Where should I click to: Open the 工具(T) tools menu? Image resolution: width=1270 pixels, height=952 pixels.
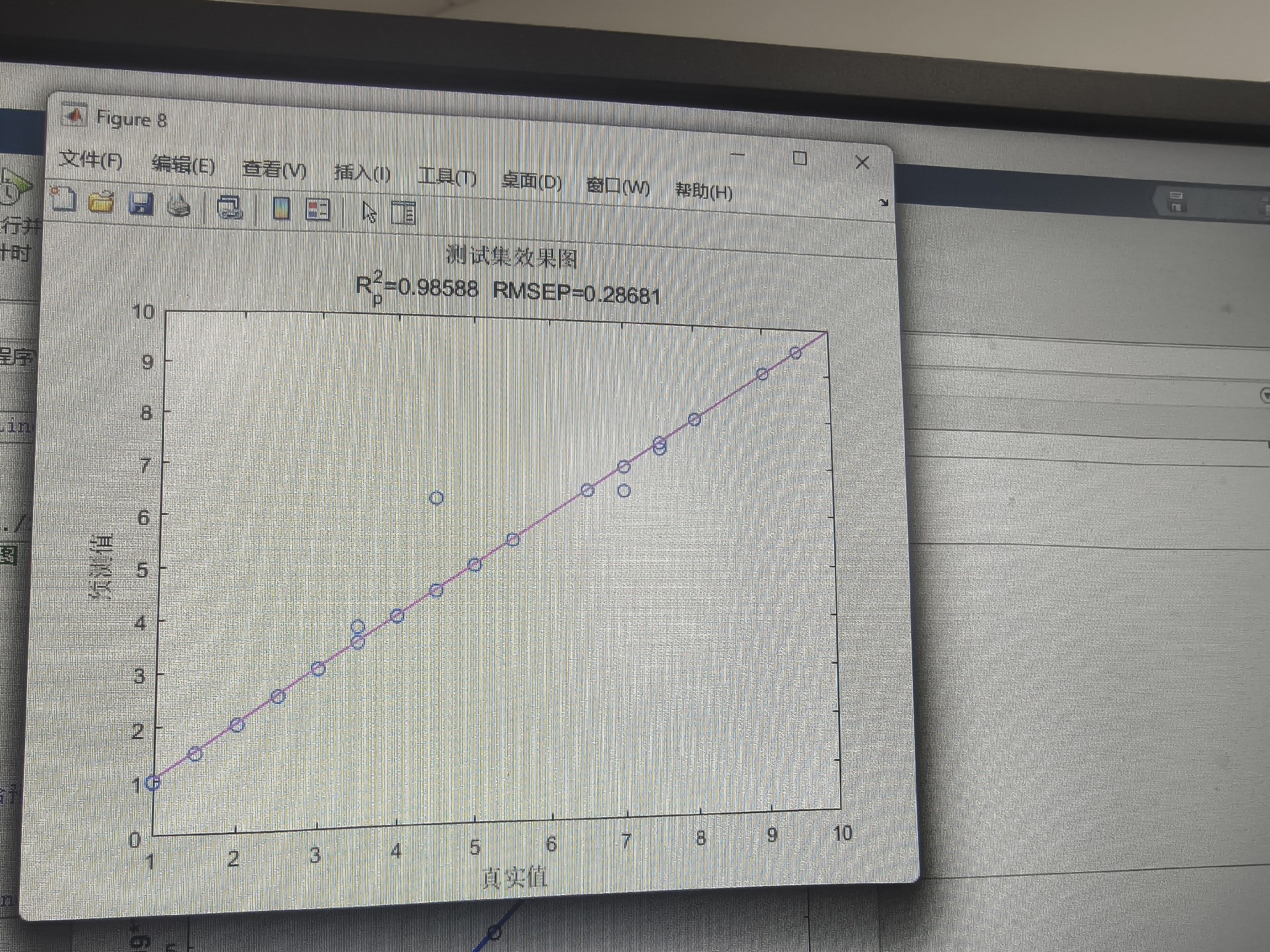[x=447, y=177]
